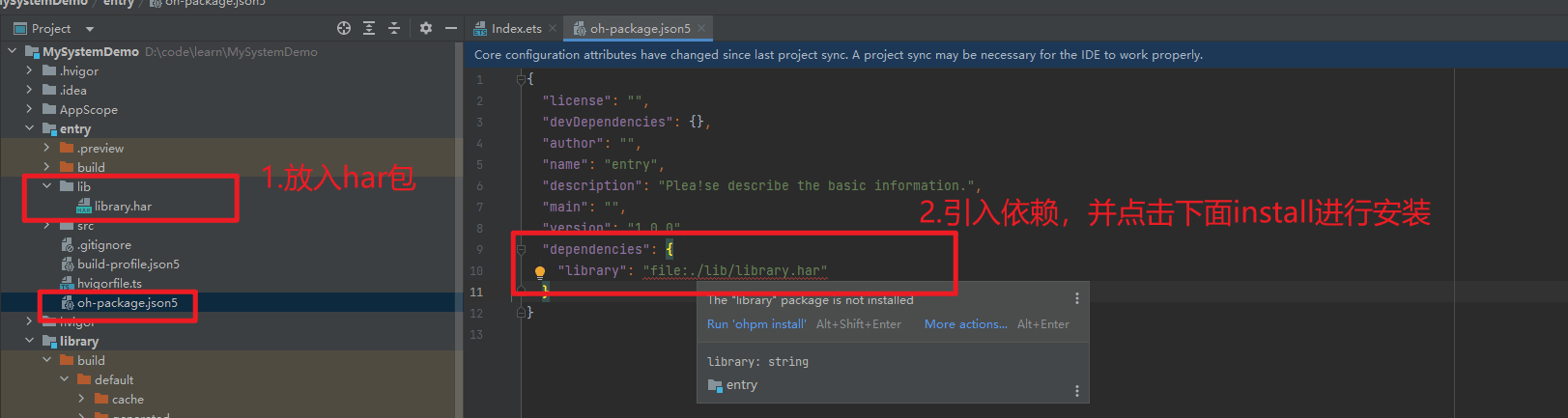Click the Expand All icon in Project panel
The width and height of the screenshot is (1568, 418).
point(369,28)
